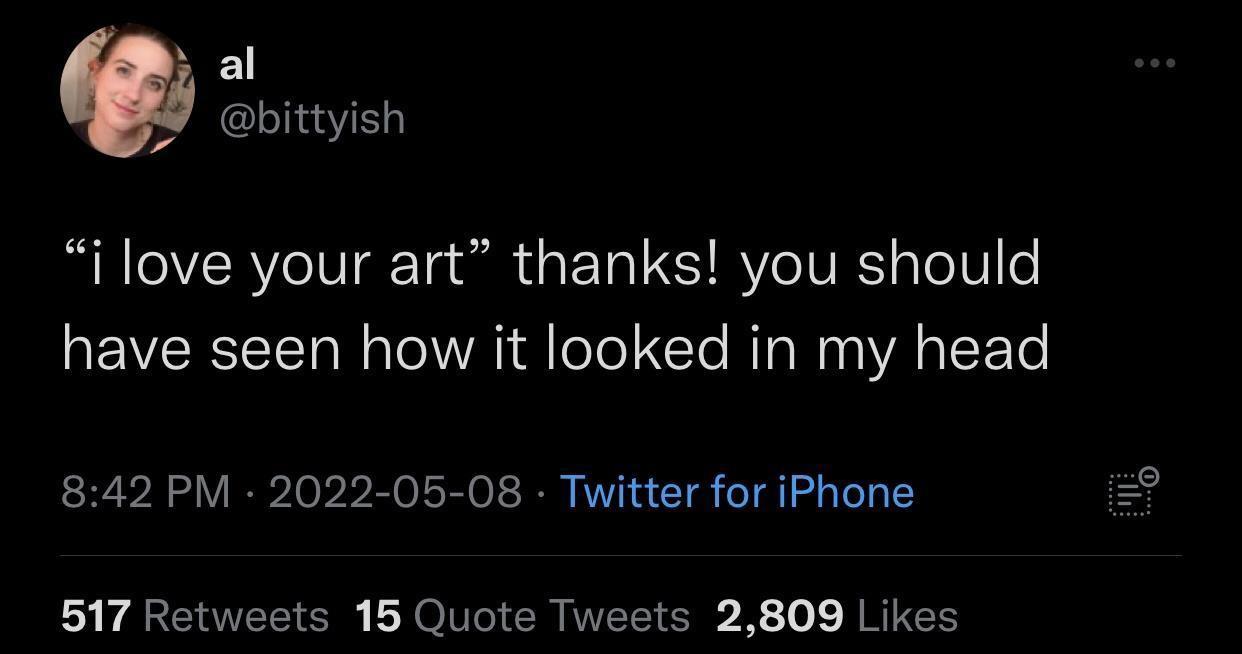Click the display name "al"
The height and width of the screenshot is (654, 1242).
click(238, 65)
